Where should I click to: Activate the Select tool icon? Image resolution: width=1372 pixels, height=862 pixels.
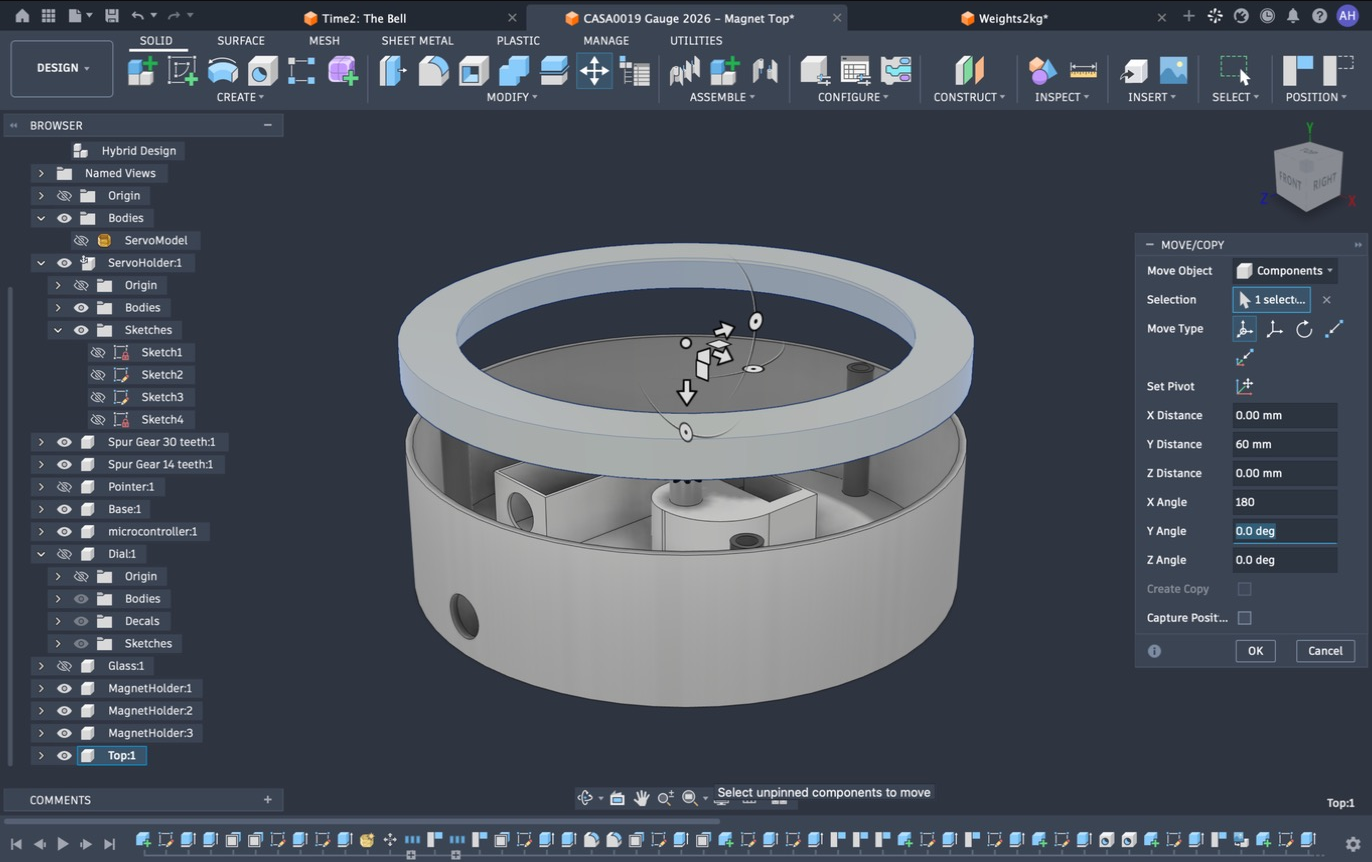click(1235, 70)
